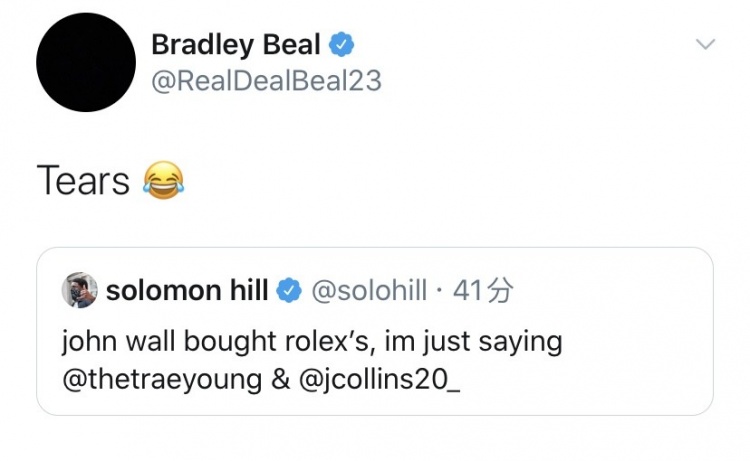Open the @RealDealBeal23 handle
This screenshot has height=461, width=750.
tap(265, 81)
